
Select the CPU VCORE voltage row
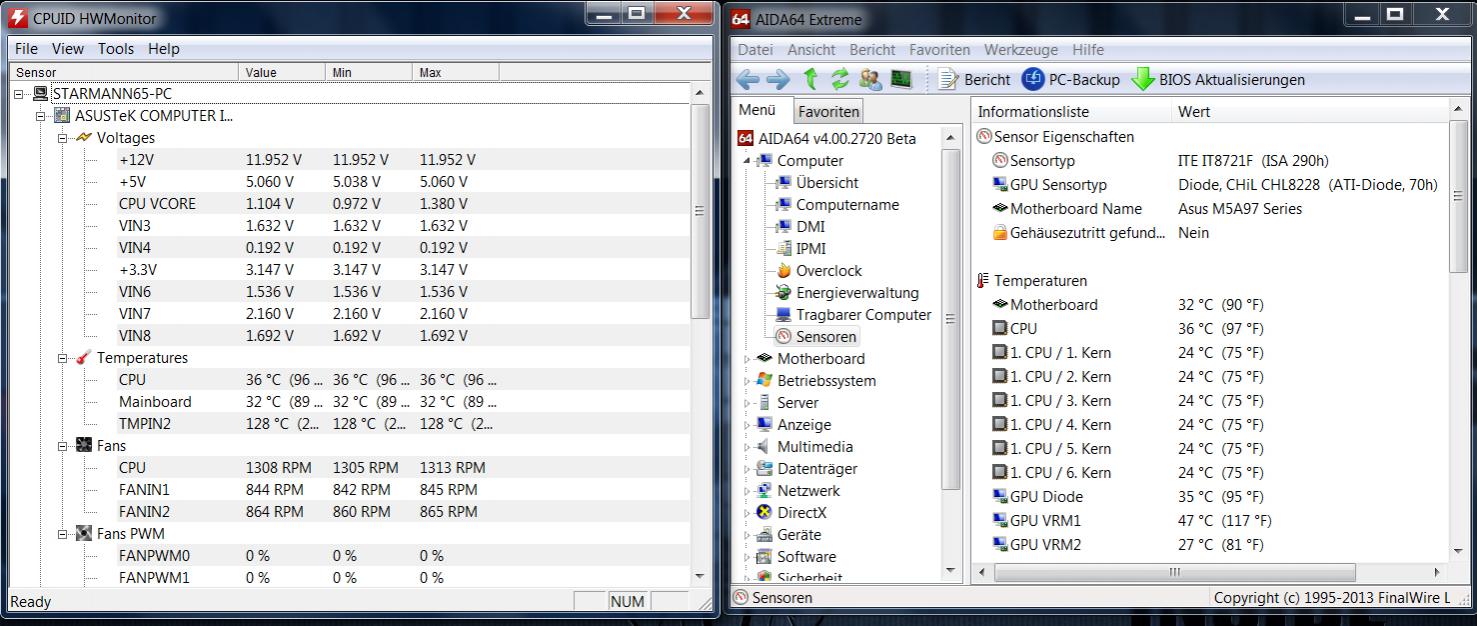pyautogui.click(x=349, y=203)
